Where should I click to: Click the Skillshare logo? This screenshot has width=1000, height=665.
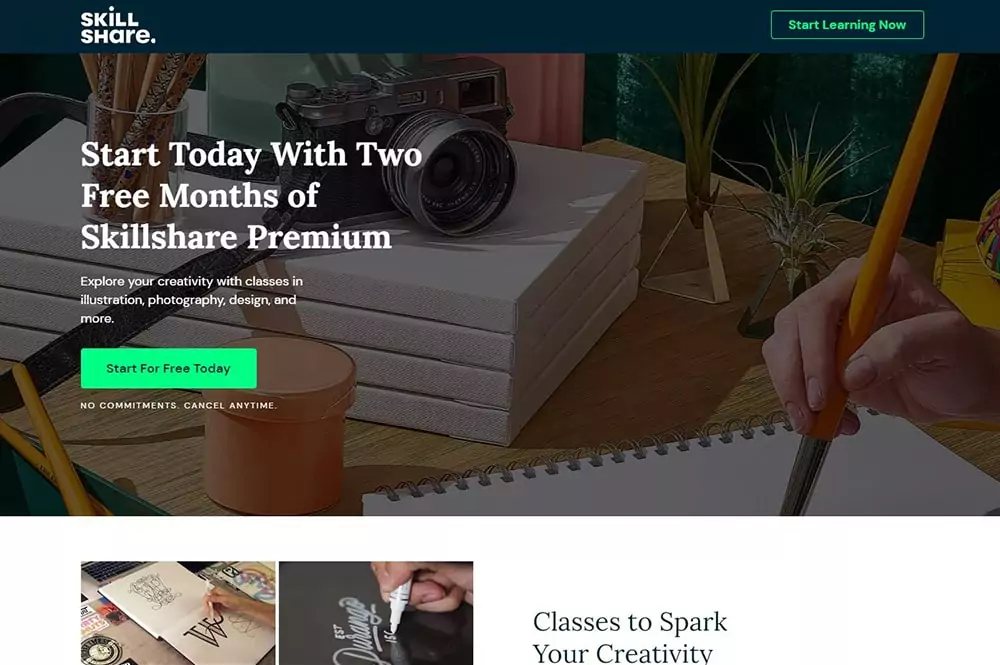[118, 26]
